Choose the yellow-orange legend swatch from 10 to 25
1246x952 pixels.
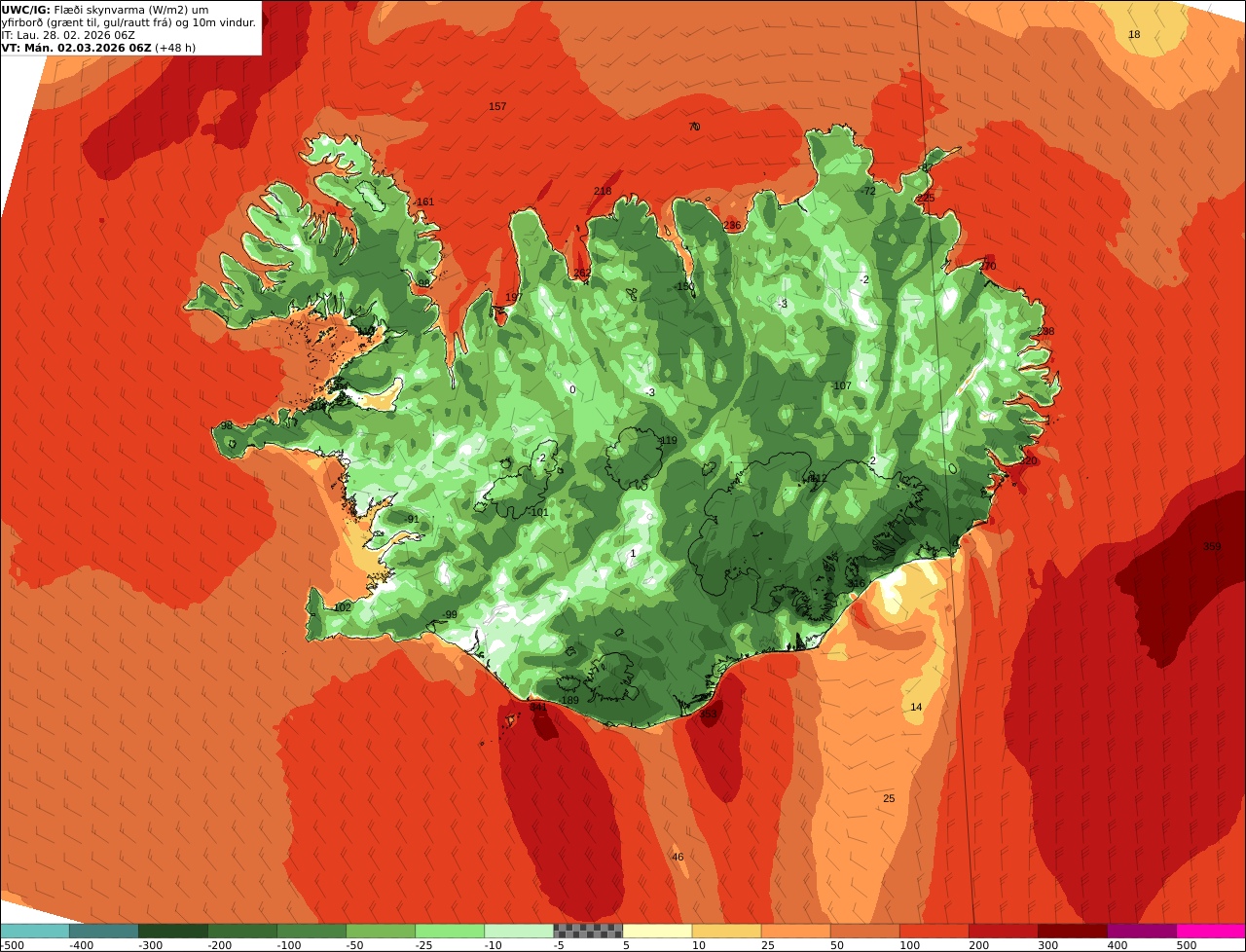point(726,931)
